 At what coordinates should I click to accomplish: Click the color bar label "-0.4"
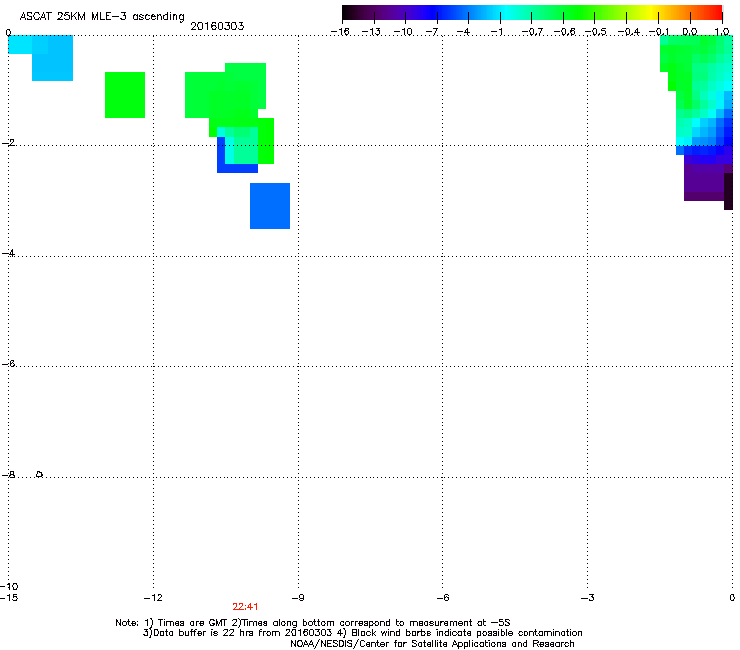click(x=628, y=32)
